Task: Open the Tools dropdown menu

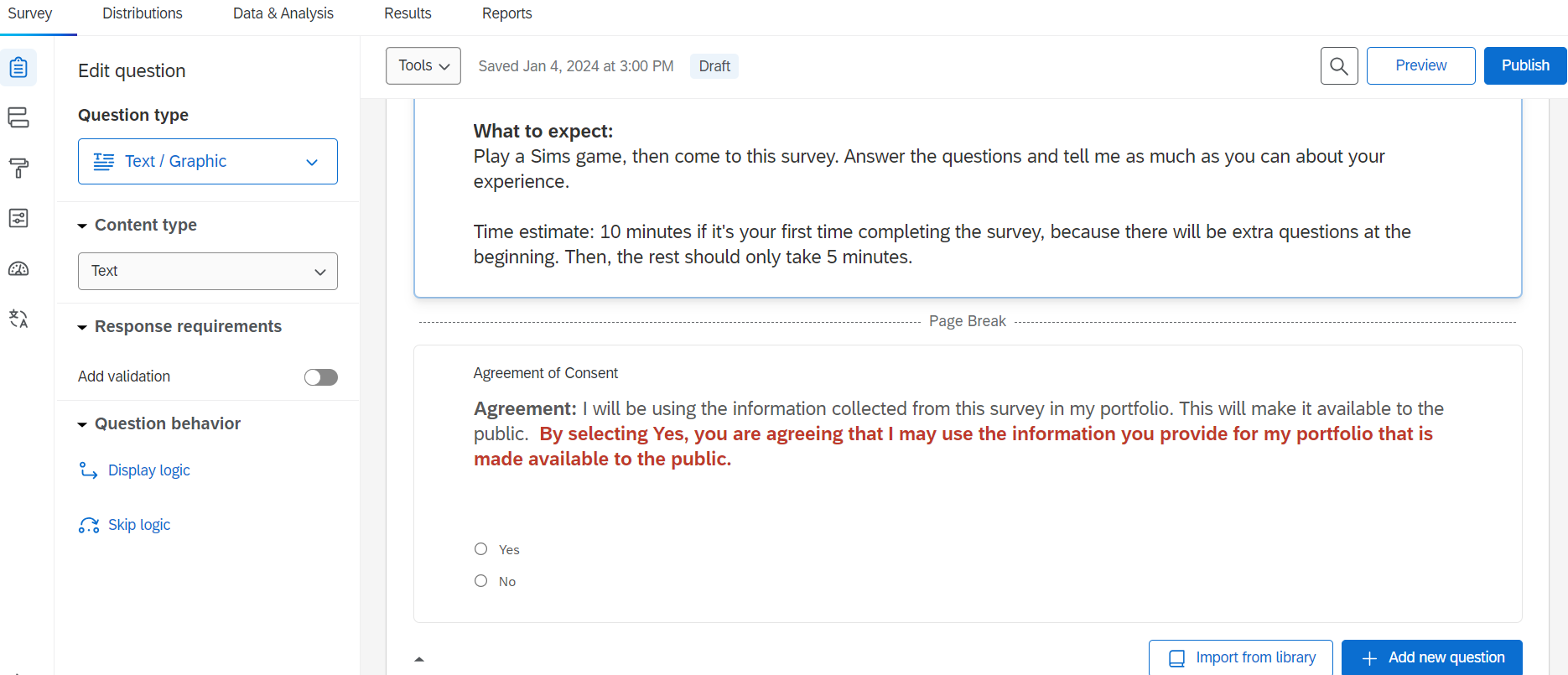Action: pyautogui.click(x=423, y=66)
